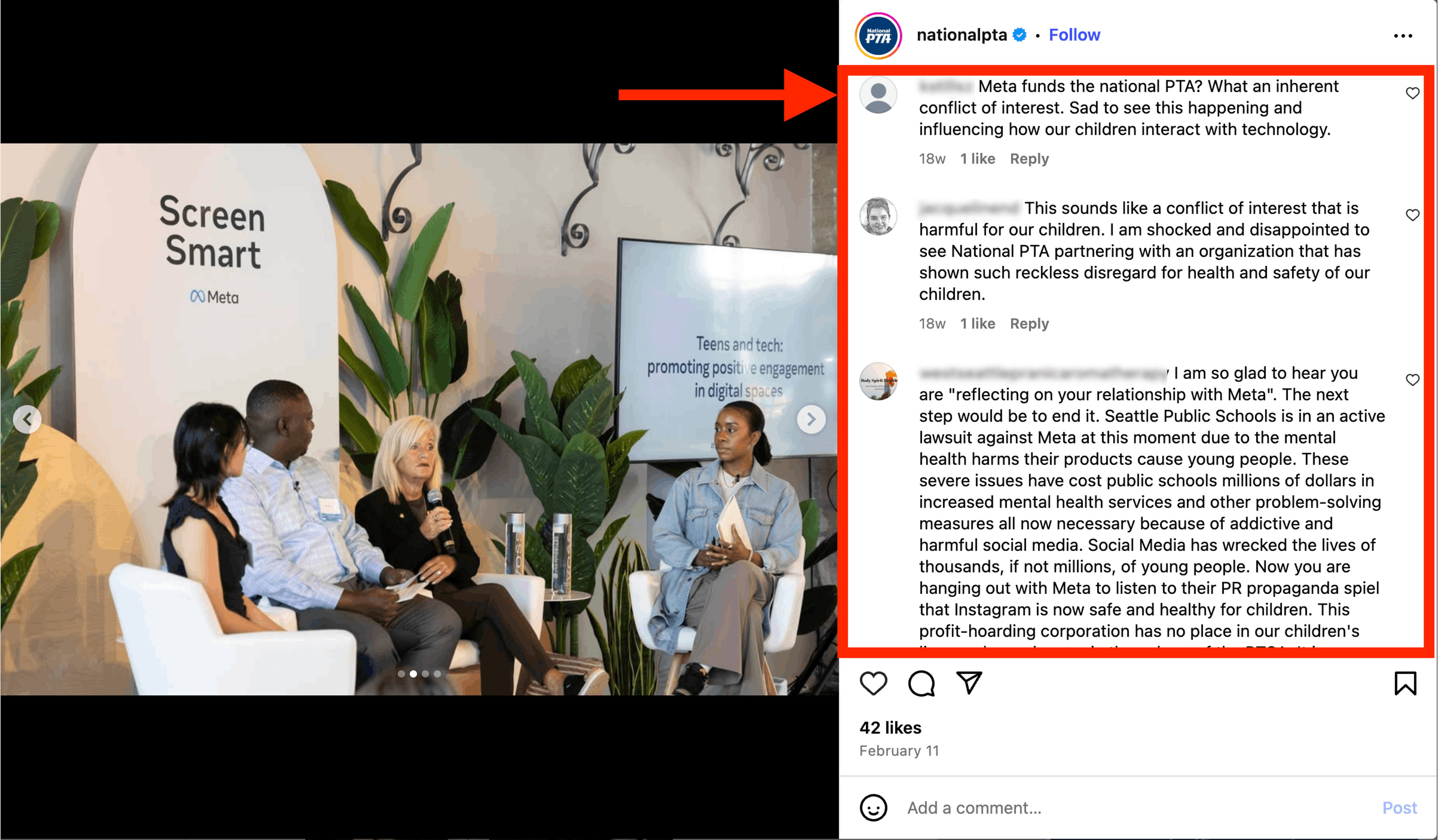Like the 'Meta funds the national PTA' comment

[1412, 93]
